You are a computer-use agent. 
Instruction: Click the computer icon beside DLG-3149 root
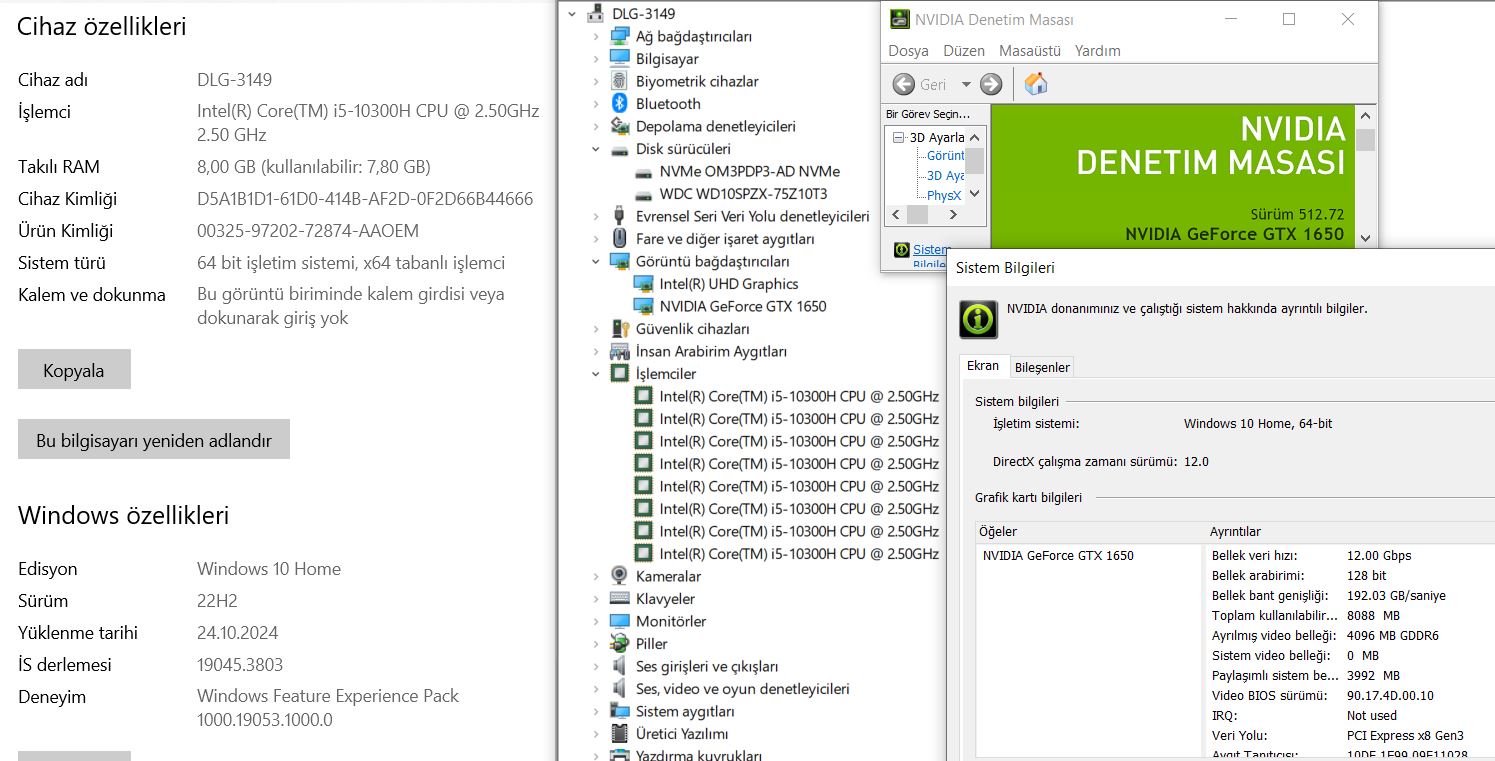[596, 14]
